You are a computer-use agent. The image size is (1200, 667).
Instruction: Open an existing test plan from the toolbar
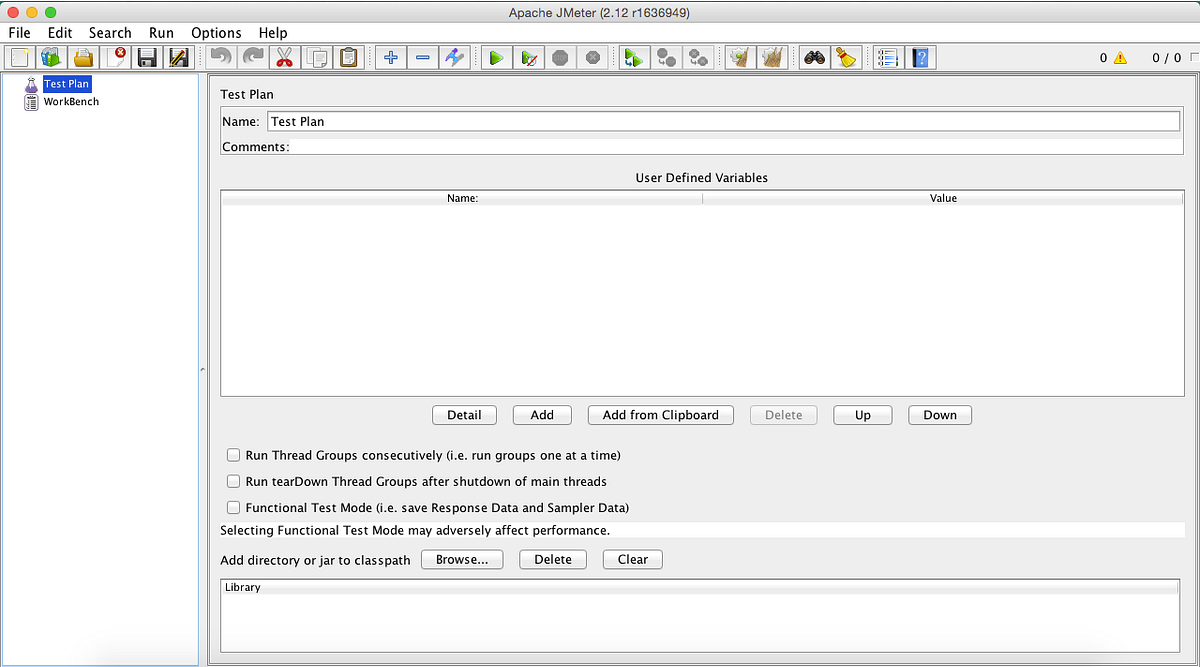point(83,57)
